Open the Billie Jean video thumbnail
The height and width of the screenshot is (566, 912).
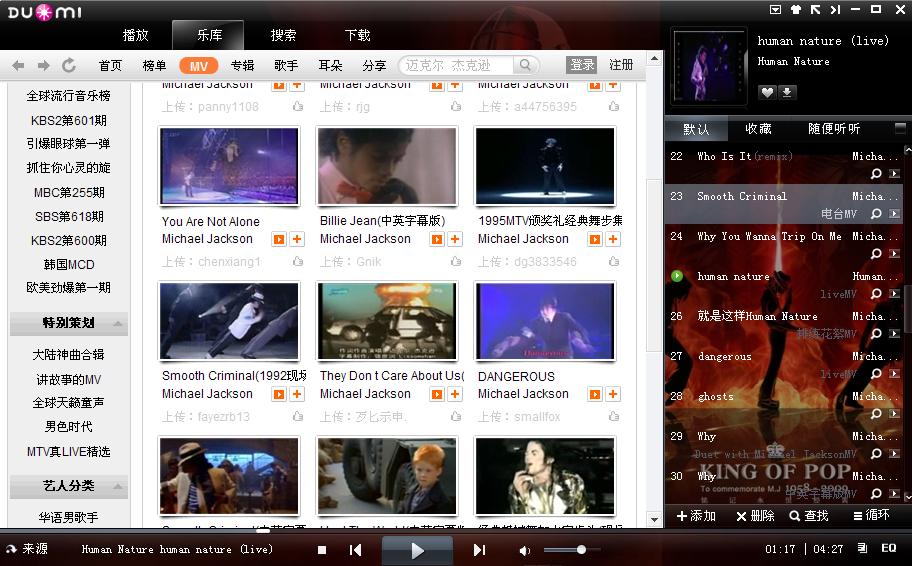click(387, 166)
